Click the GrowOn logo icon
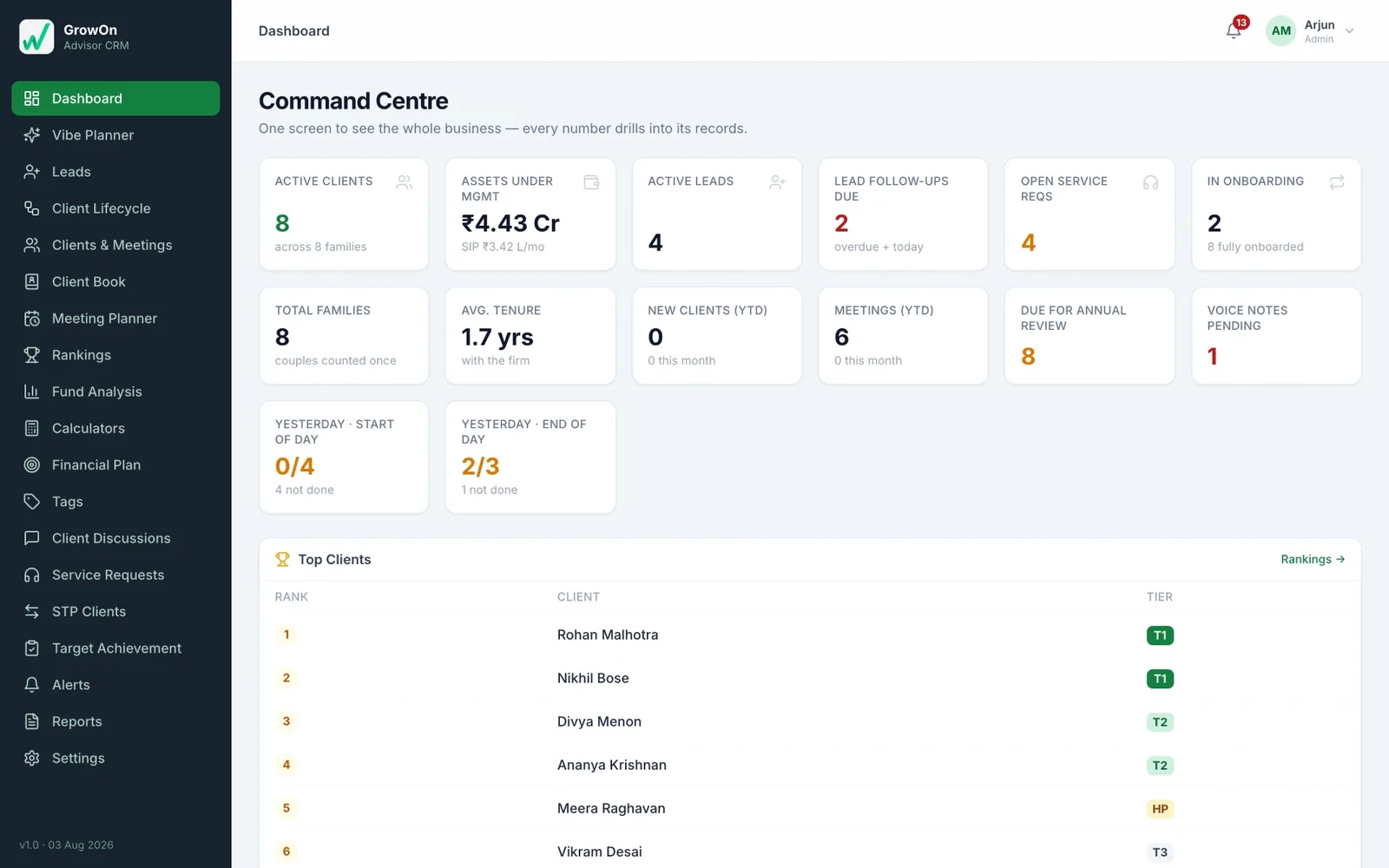 click(x=36, y=36)
